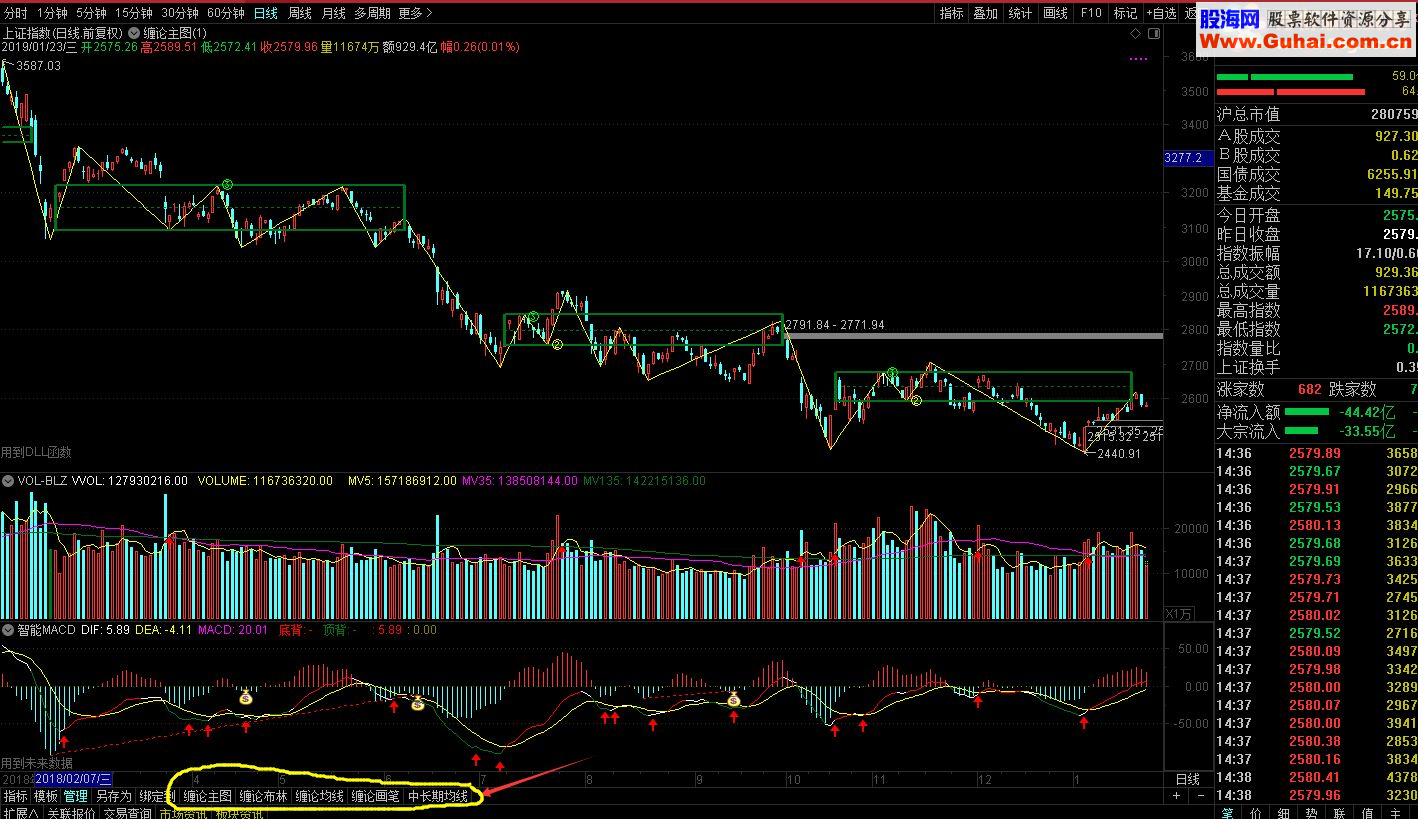Screen dimensions: 1418x819
Task: Select the 细 detail tab
Action: click(1284, 812)
